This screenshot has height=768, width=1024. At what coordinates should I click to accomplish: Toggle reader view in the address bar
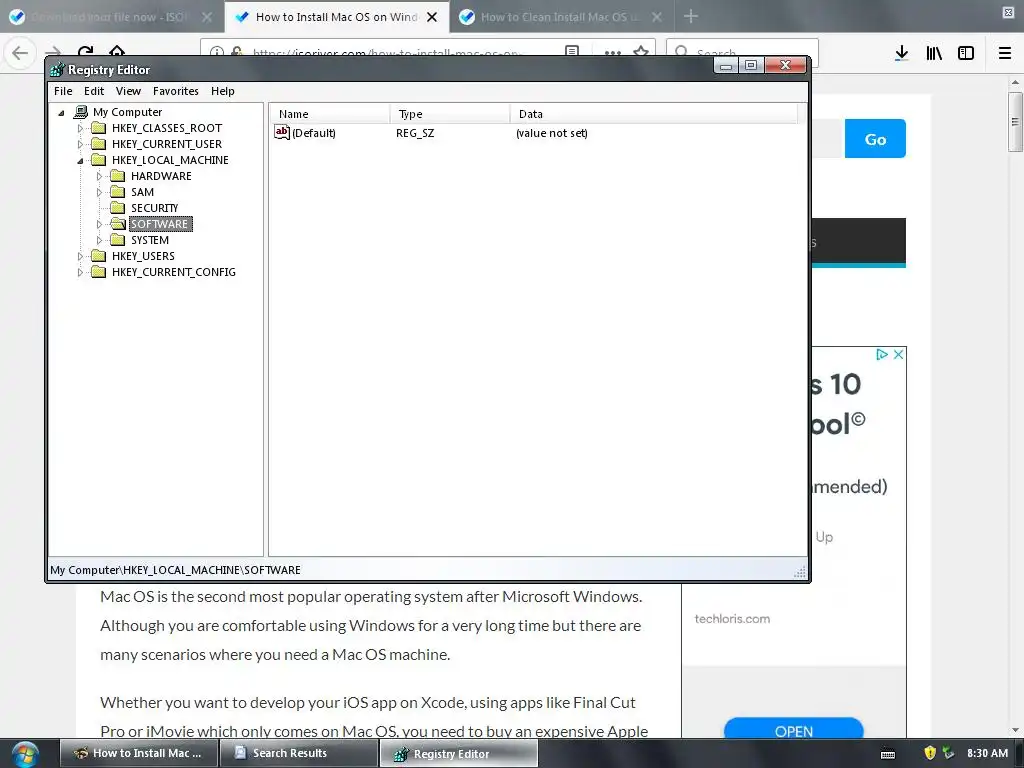(x=571, y=52)
